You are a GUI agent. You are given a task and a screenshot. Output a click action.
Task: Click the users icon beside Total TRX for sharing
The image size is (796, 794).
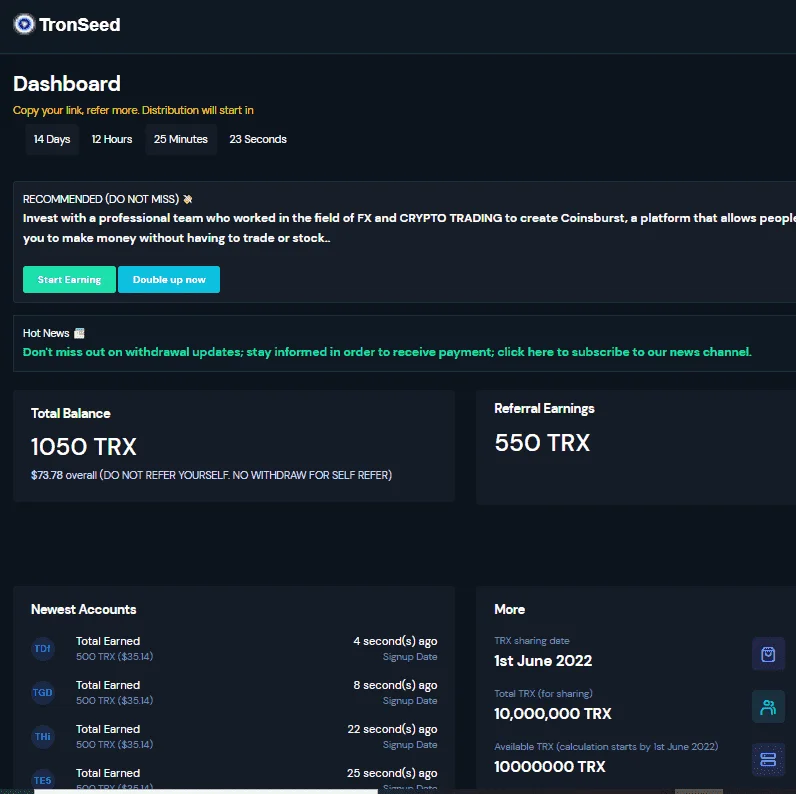click(x=768, y=707)
